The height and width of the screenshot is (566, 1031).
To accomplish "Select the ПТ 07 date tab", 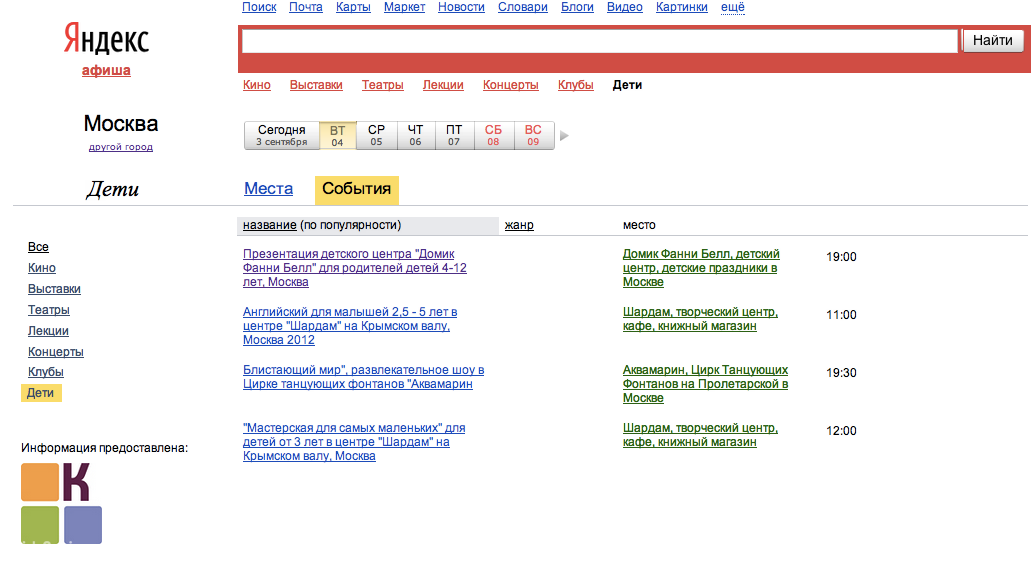I will pos(454,135).
